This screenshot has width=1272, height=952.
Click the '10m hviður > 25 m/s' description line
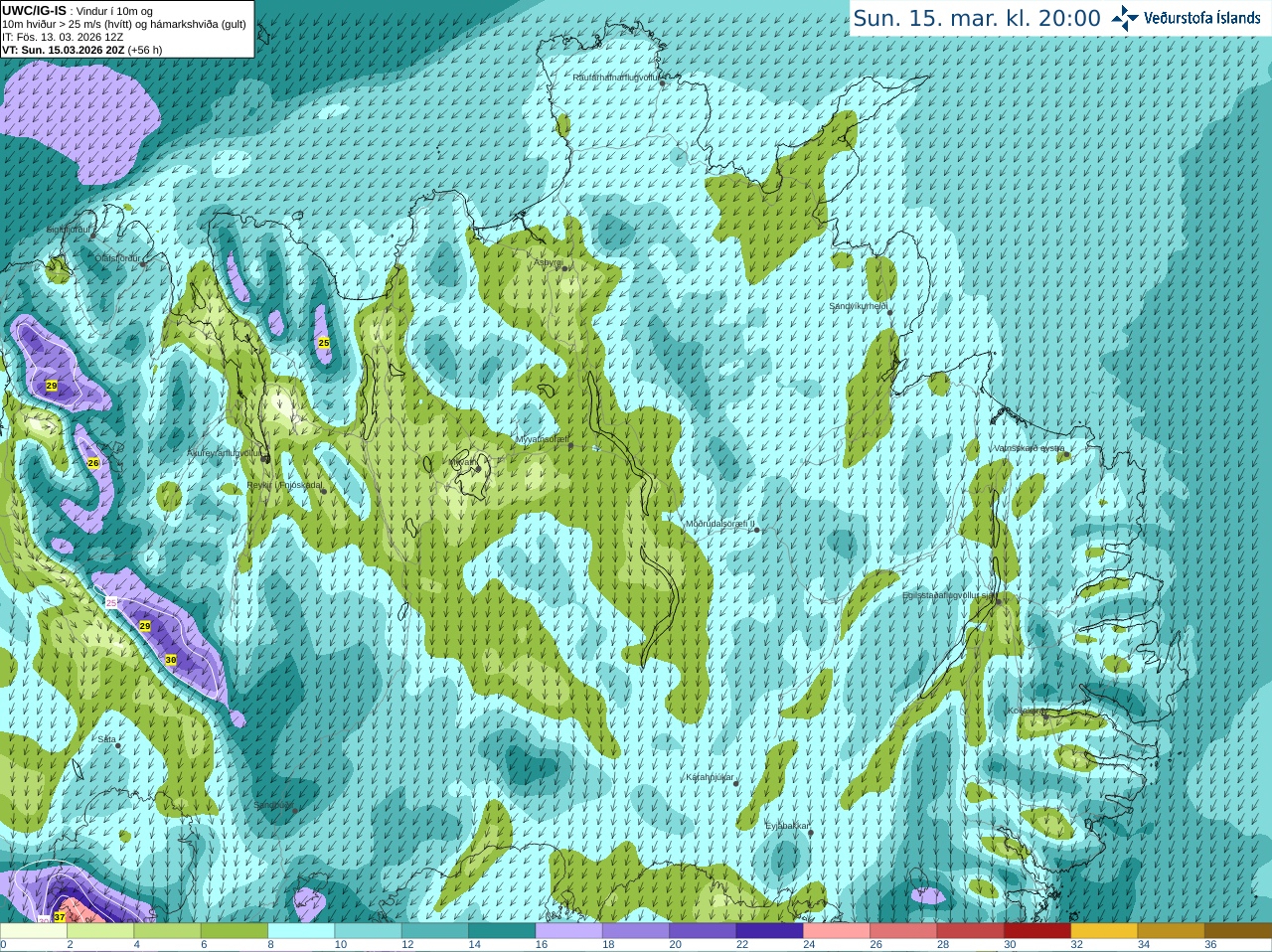124,25
